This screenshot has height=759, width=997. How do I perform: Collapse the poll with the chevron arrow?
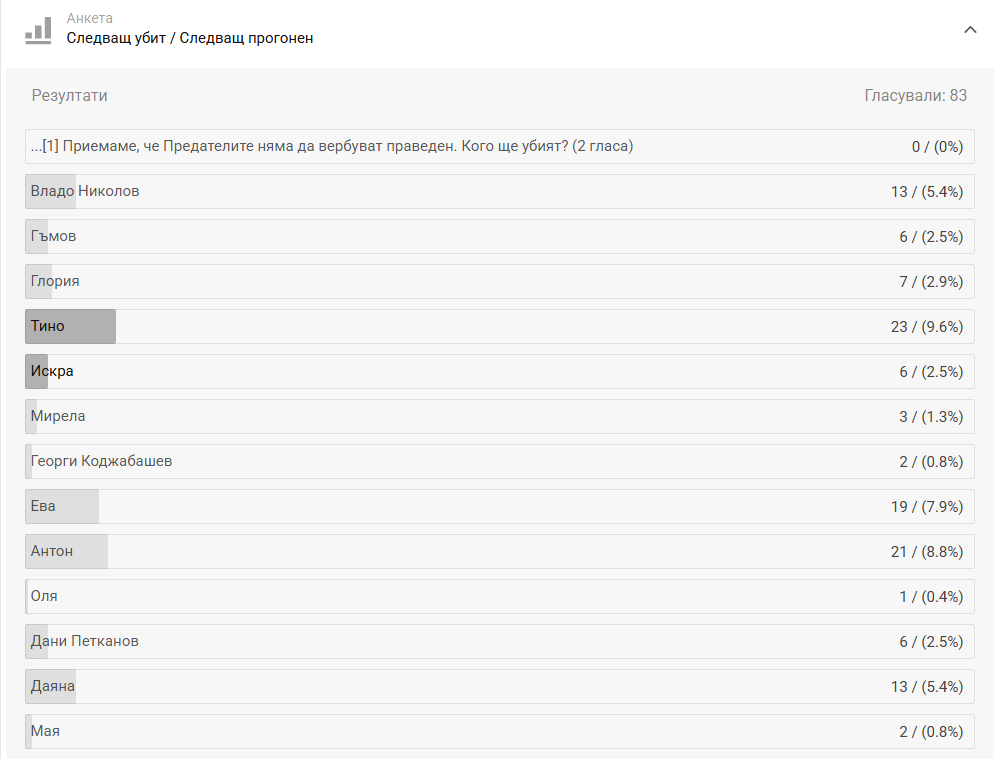[969, 30]
